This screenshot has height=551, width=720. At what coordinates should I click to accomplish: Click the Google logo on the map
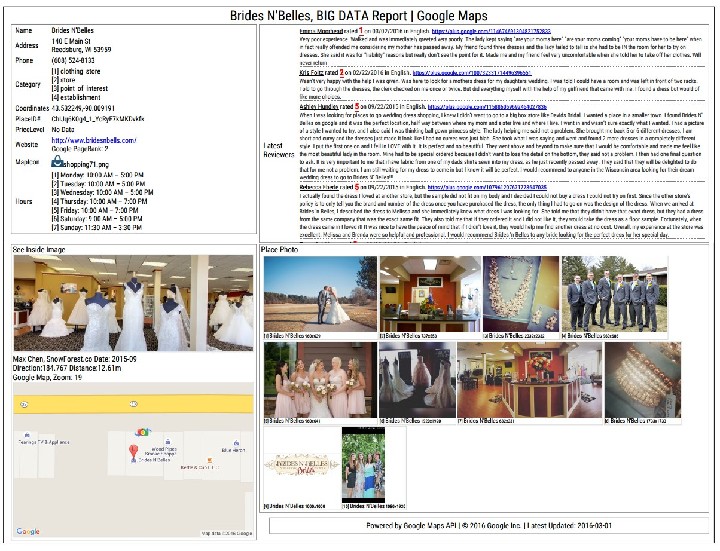coord(28,531)
